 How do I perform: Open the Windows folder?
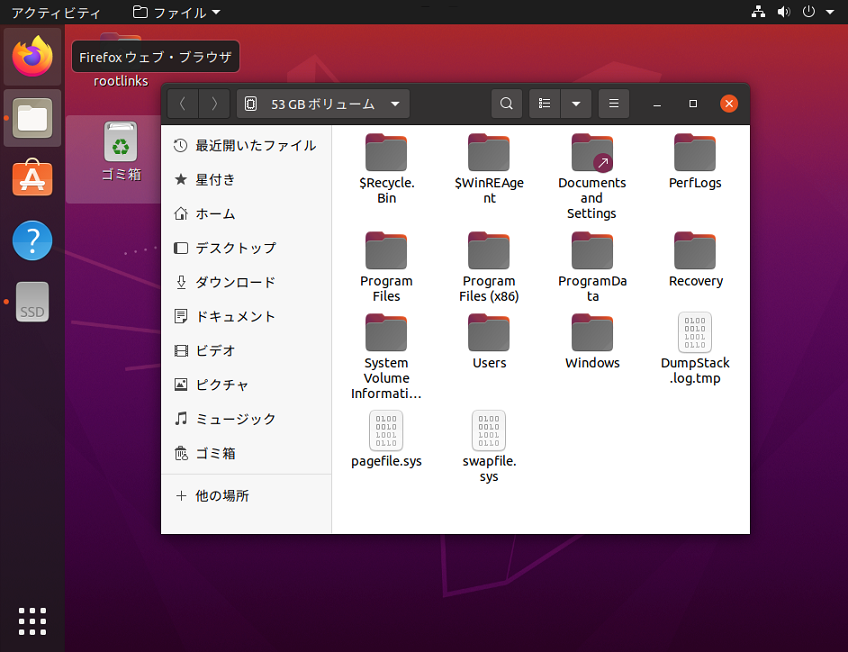(x=592, y=341)
